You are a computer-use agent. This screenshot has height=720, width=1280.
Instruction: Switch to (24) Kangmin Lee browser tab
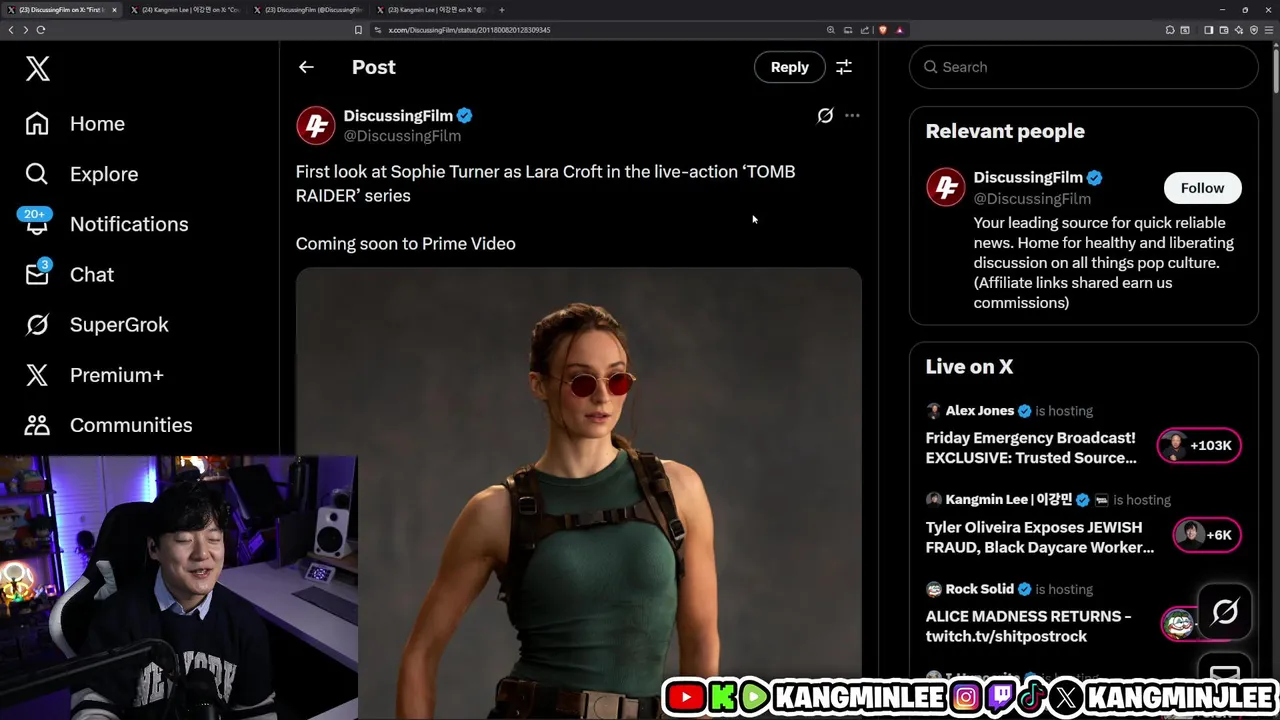187,10
